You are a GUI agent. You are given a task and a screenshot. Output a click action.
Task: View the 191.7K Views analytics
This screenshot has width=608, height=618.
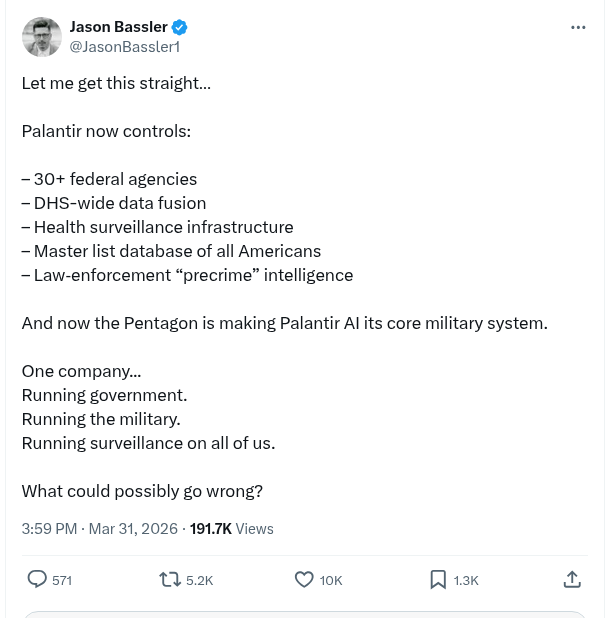pos(232,528)
